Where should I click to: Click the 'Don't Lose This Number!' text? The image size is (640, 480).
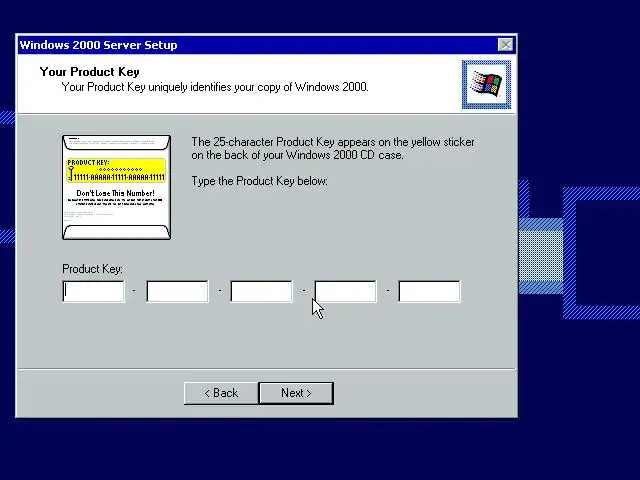point(116,193)
